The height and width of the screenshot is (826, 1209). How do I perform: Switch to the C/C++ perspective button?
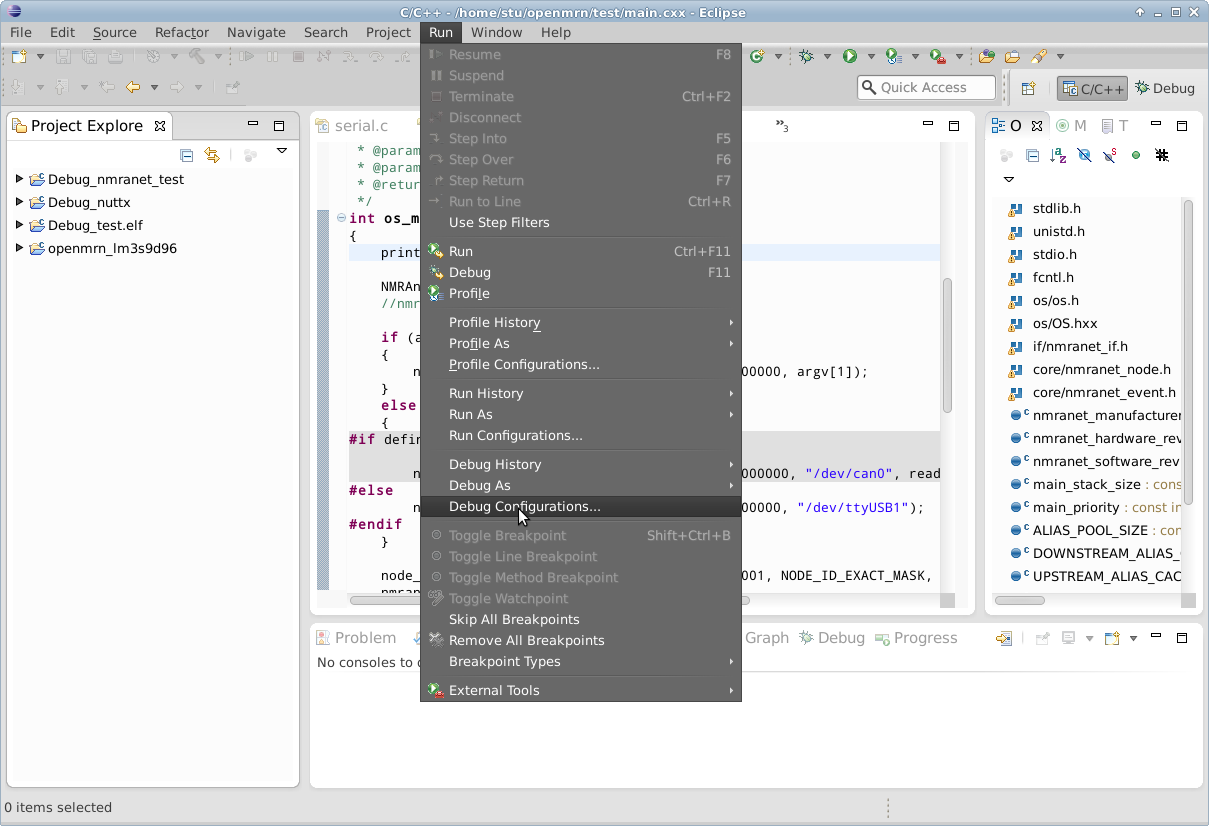(x=1092, y=88)
